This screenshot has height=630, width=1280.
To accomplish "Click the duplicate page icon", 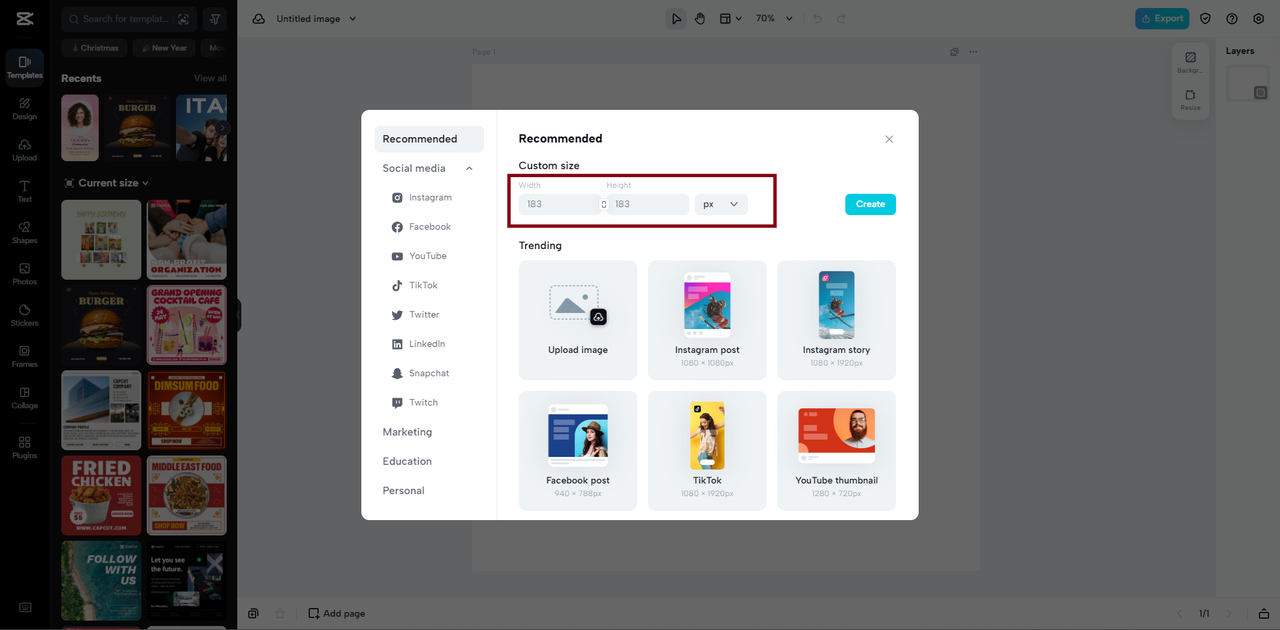I will pos(954,52).
